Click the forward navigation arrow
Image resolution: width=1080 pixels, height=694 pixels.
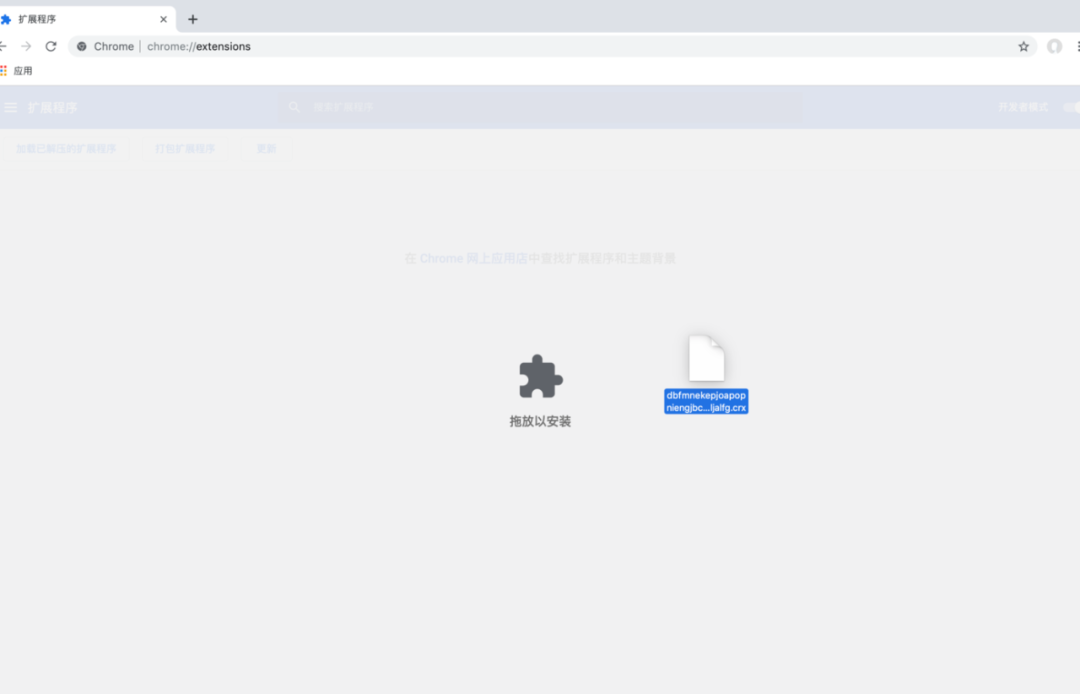pyautogui.click(x=26, y=46)
